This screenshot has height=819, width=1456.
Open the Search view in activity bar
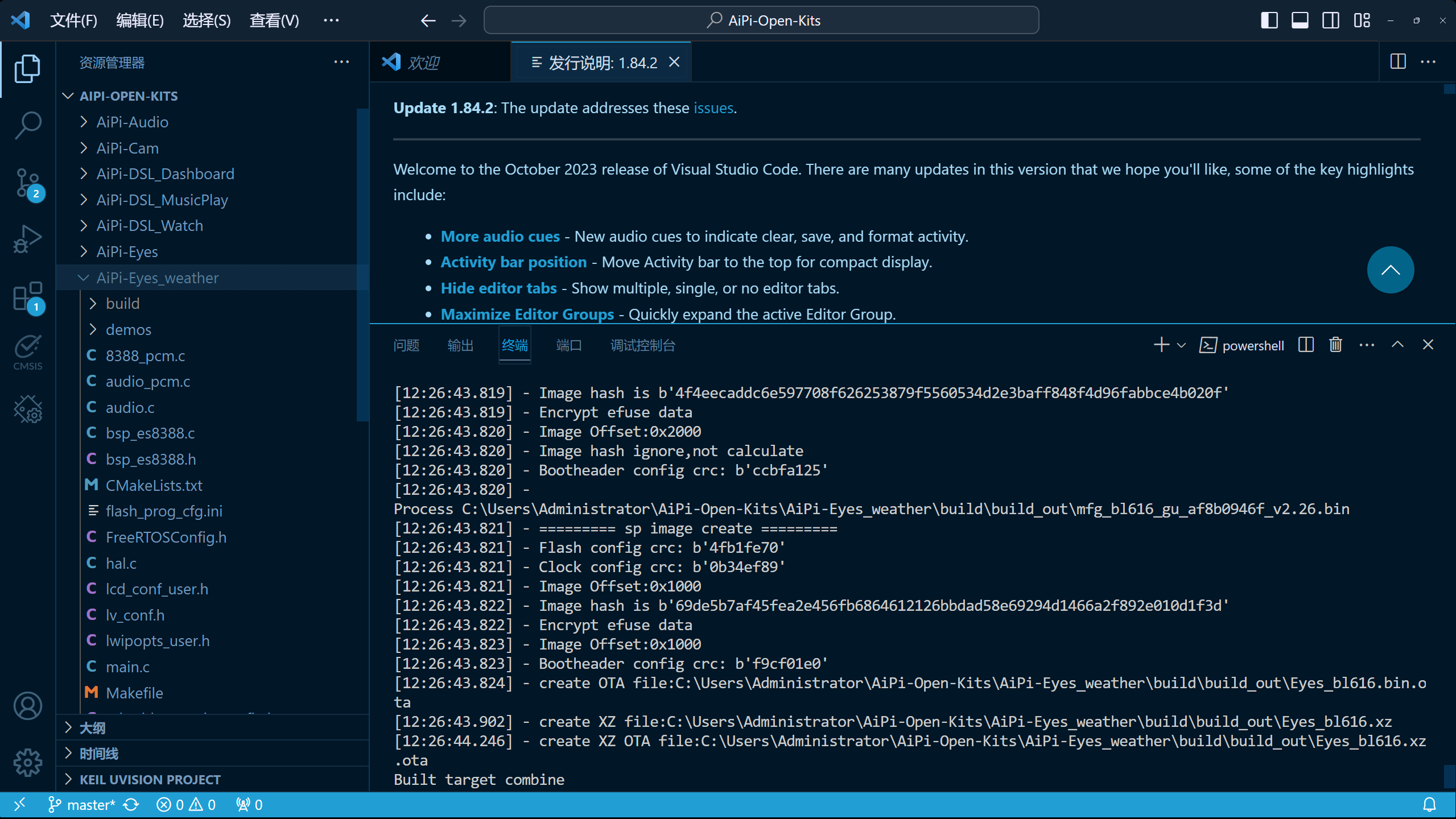27,125
